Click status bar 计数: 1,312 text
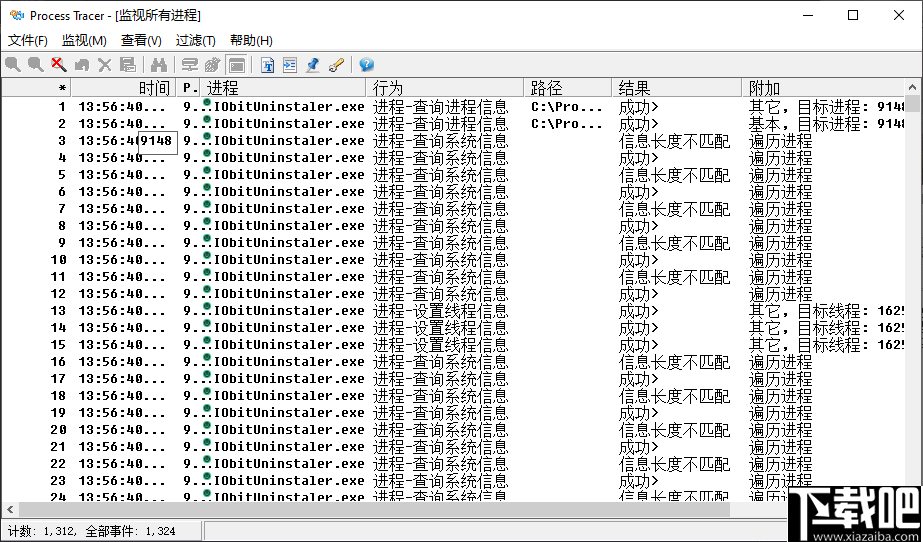 click(x=41, y=531)
